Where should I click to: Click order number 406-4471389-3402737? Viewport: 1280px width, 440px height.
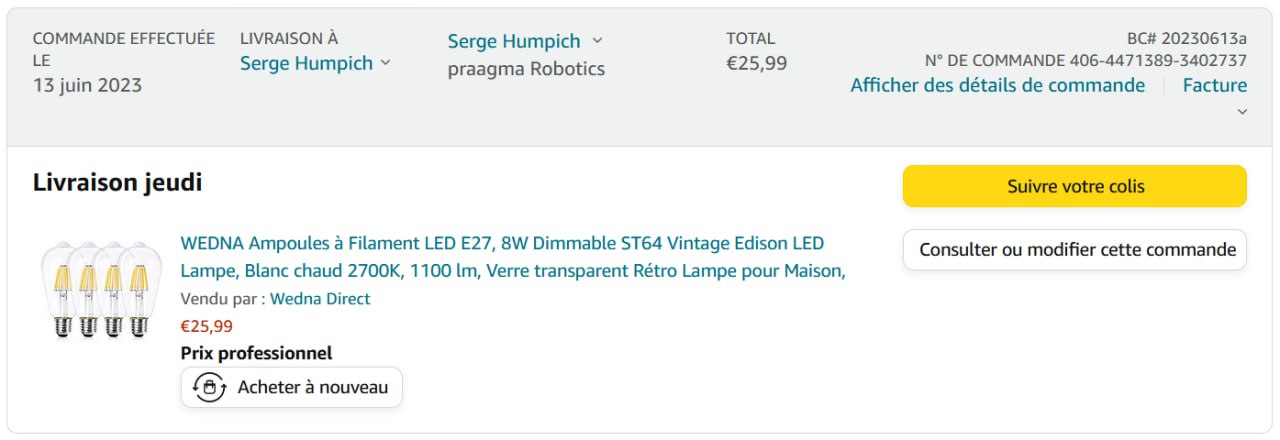1158,60
